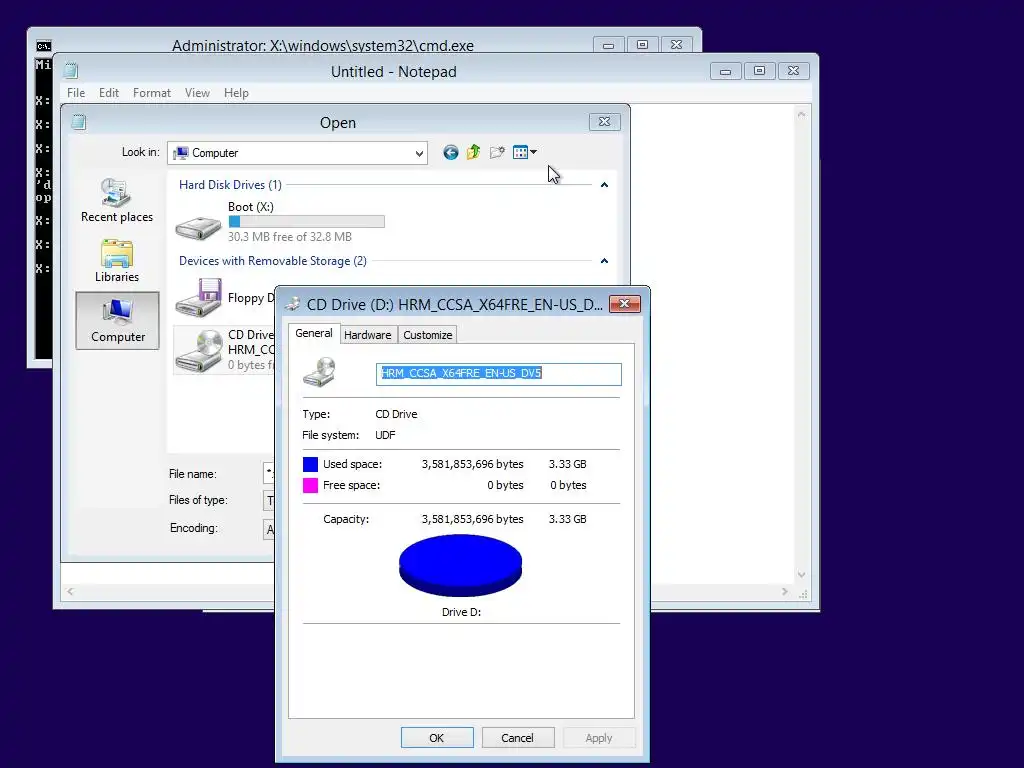Click '30.3 MB free of 32.8 MB' text
Image resolution: width=1024 pixels, height=768 pixels.
(x=290, y=236)
